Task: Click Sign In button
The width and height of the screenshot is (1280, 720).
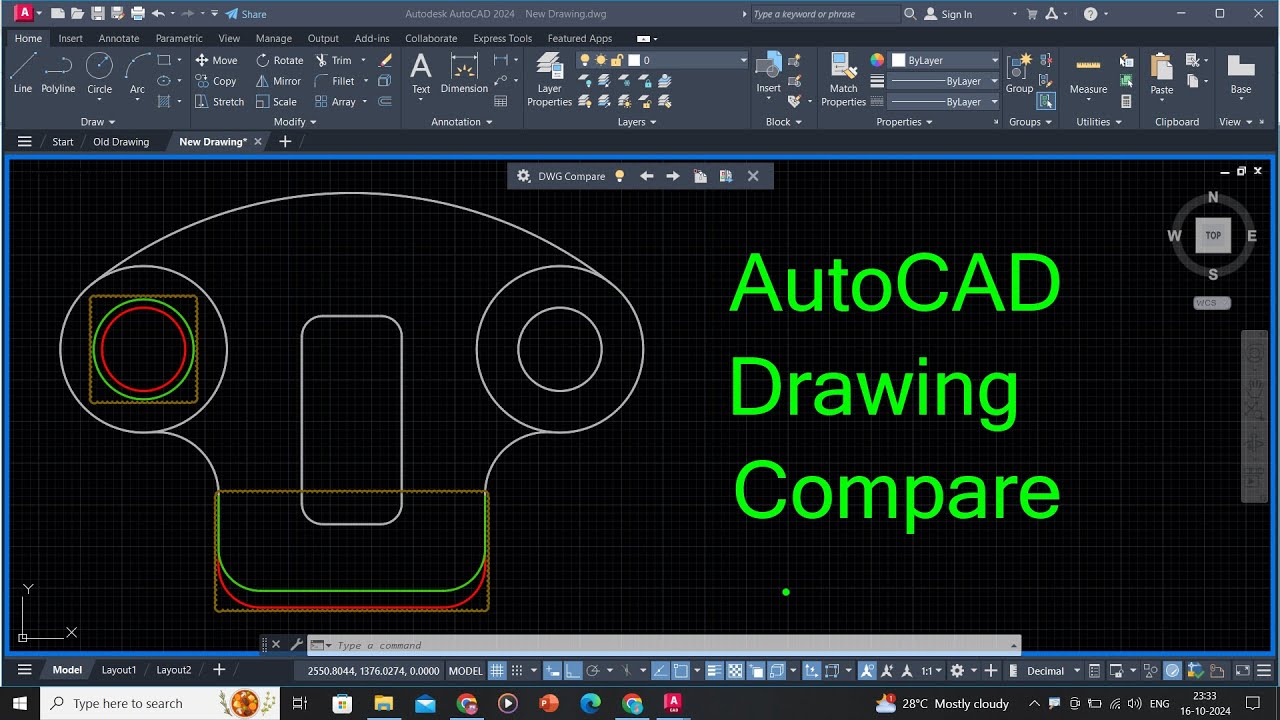Action: click(949, 14)
